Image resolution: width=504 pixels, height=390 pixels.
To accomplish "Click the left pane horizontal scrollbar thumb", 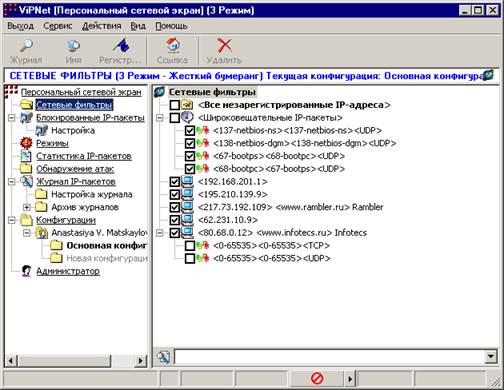I will (65, 361).
